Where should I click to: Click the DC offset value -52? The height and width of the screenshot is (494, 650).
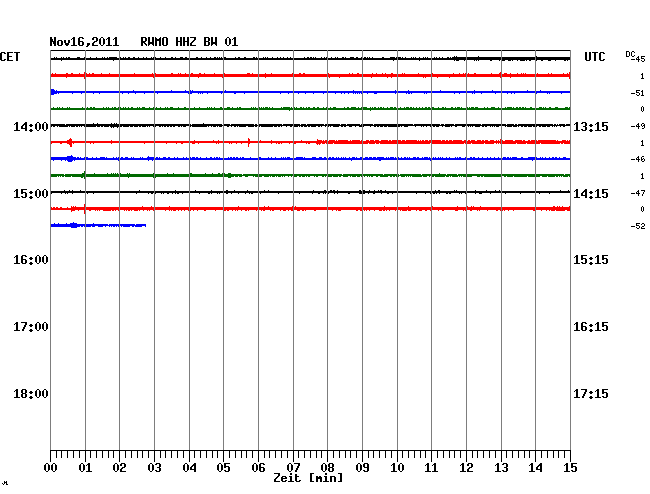pyautogui.click(x=638, y=226)
